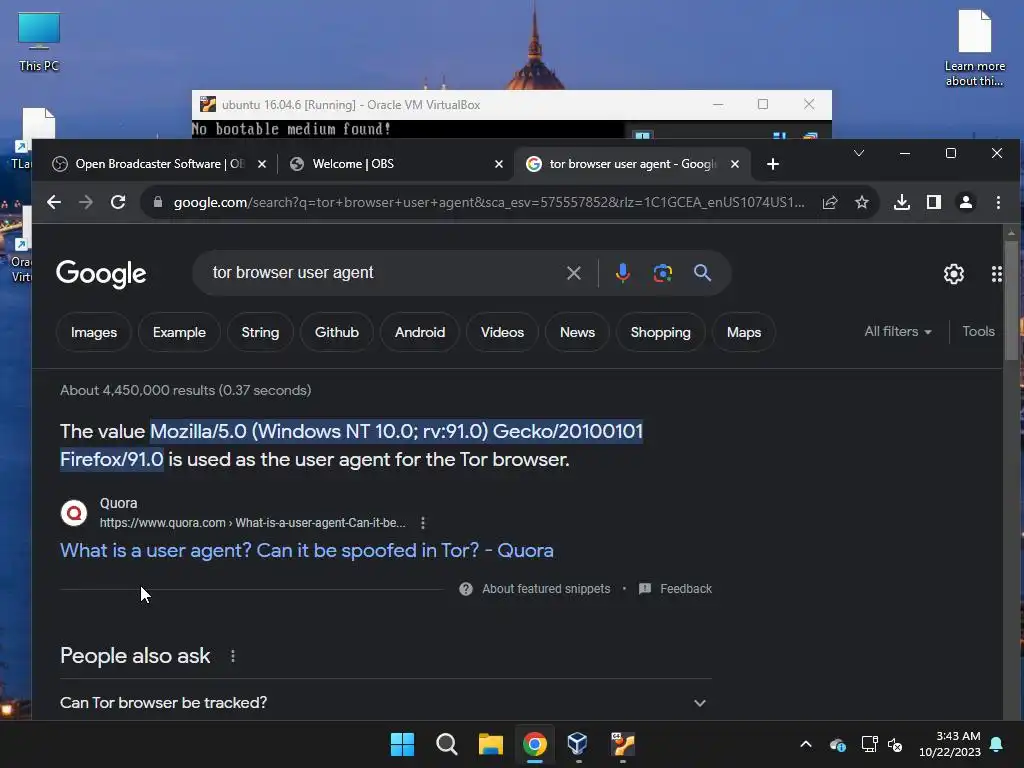Screen dimensions: 1024x768
Task: Click the OneDrive tray icon
Action: (838, 744)
